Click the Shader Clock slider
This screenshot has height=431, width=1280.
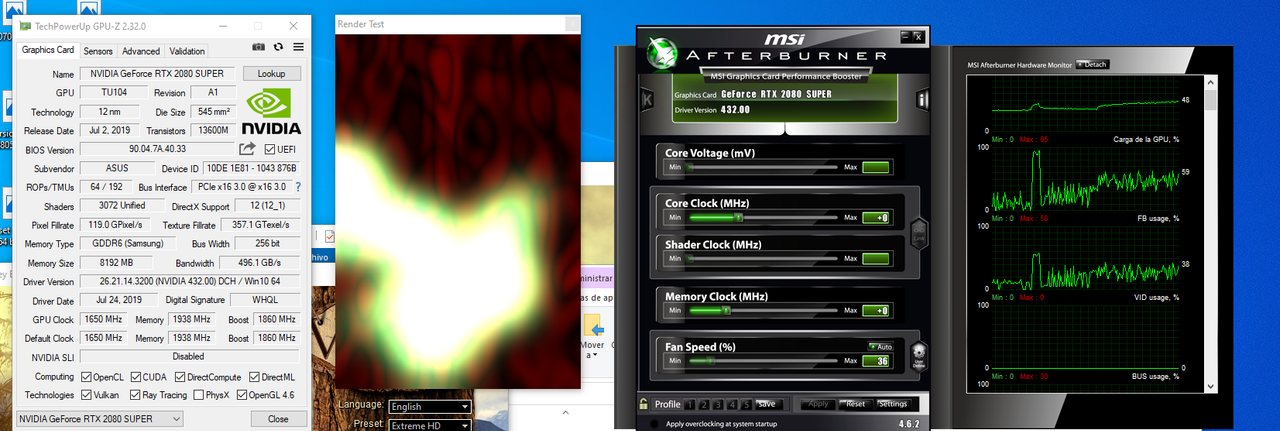(764, 258)
